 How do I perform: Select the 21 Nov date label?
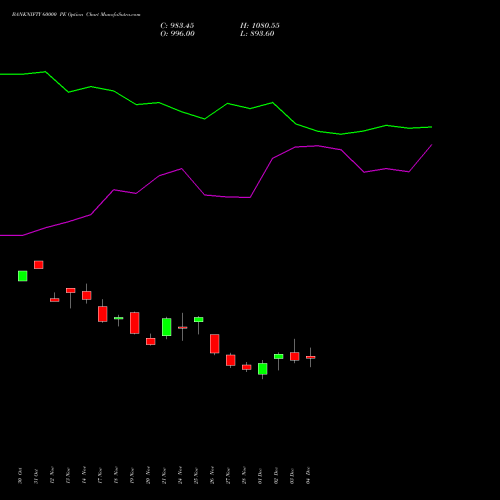(x=164, y=475)
